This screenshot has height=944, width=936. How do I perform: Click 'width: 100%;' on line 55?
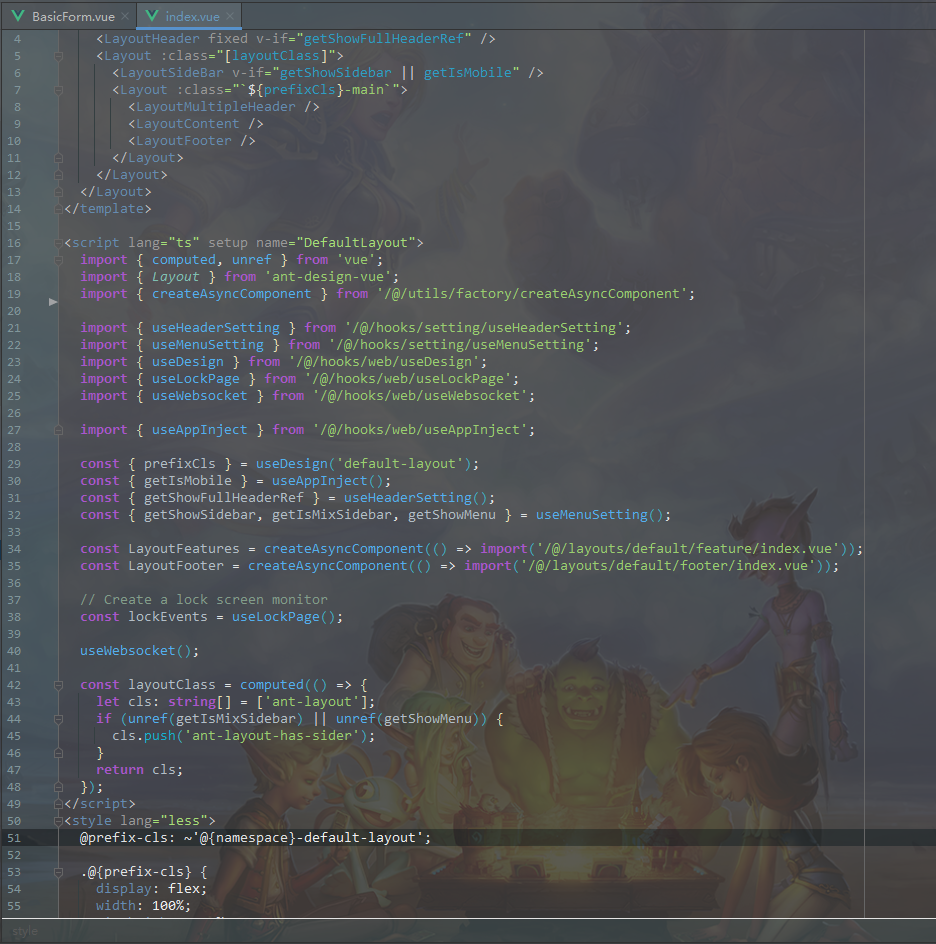click(x=143, y=906)
